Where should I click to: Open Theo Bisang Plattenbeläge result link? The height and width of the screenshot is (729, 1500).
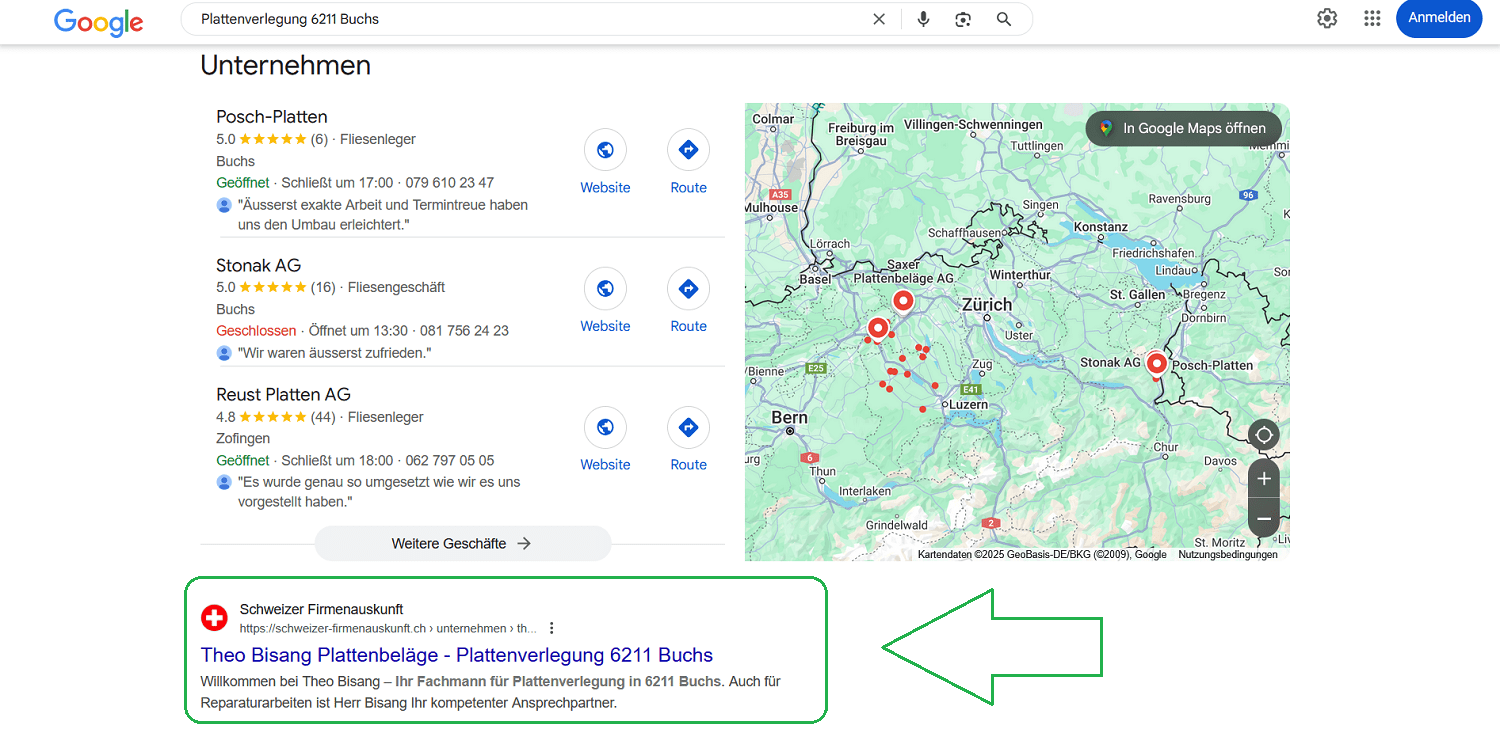(456, 655)
